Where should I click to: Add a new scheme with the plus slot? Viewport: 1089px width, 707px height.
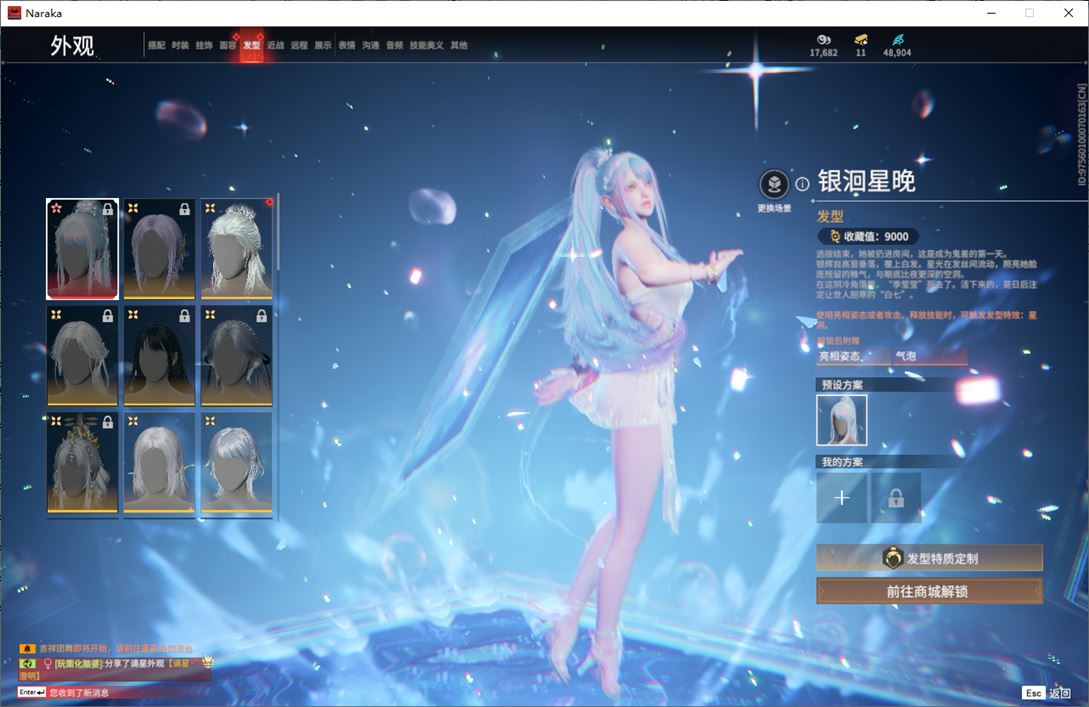[x=842, y=498]
